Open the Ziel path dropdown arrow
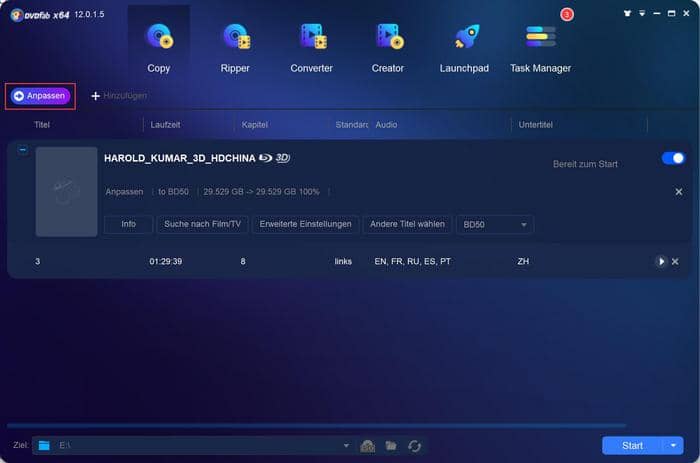 (346, 446)
